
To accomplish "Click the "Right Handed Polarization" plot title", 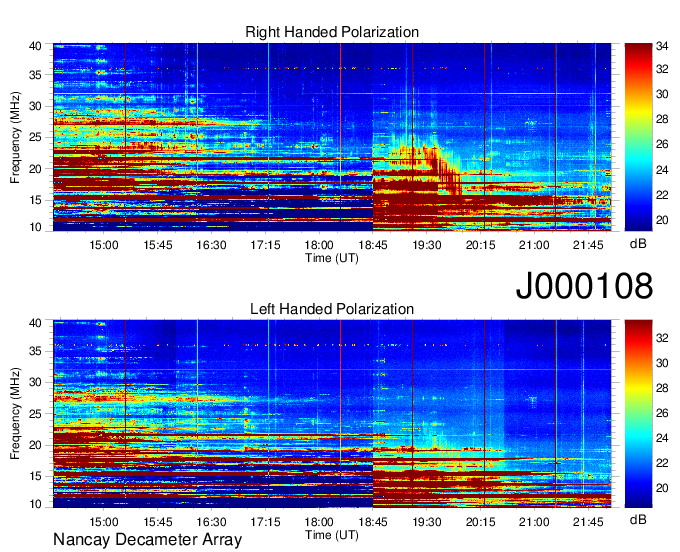I will pos(332,32).
